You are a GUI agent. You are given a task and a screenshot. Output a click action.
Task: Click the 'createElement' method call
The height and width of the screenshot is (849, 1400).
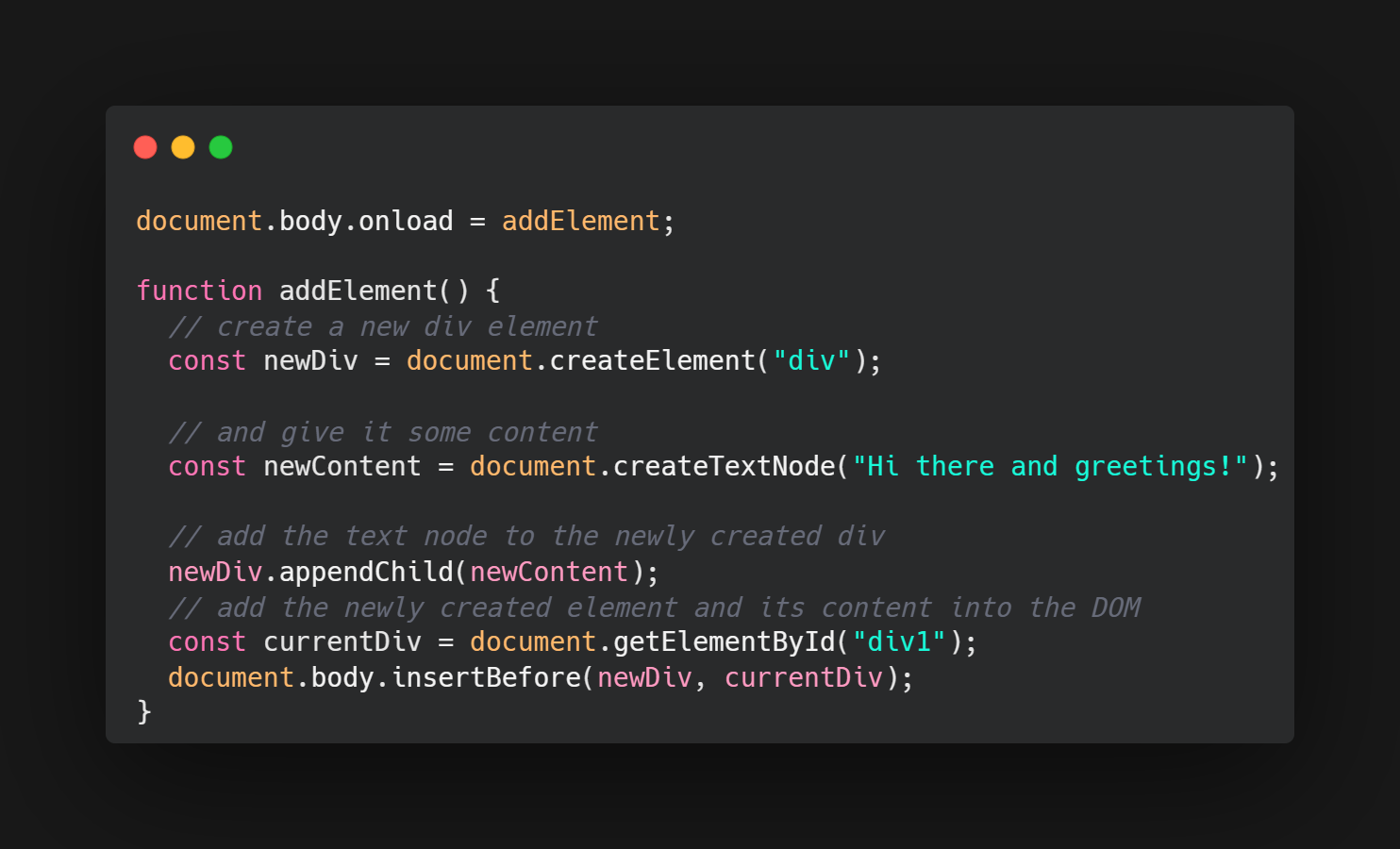pyautogui.click(x=652, y=360)
